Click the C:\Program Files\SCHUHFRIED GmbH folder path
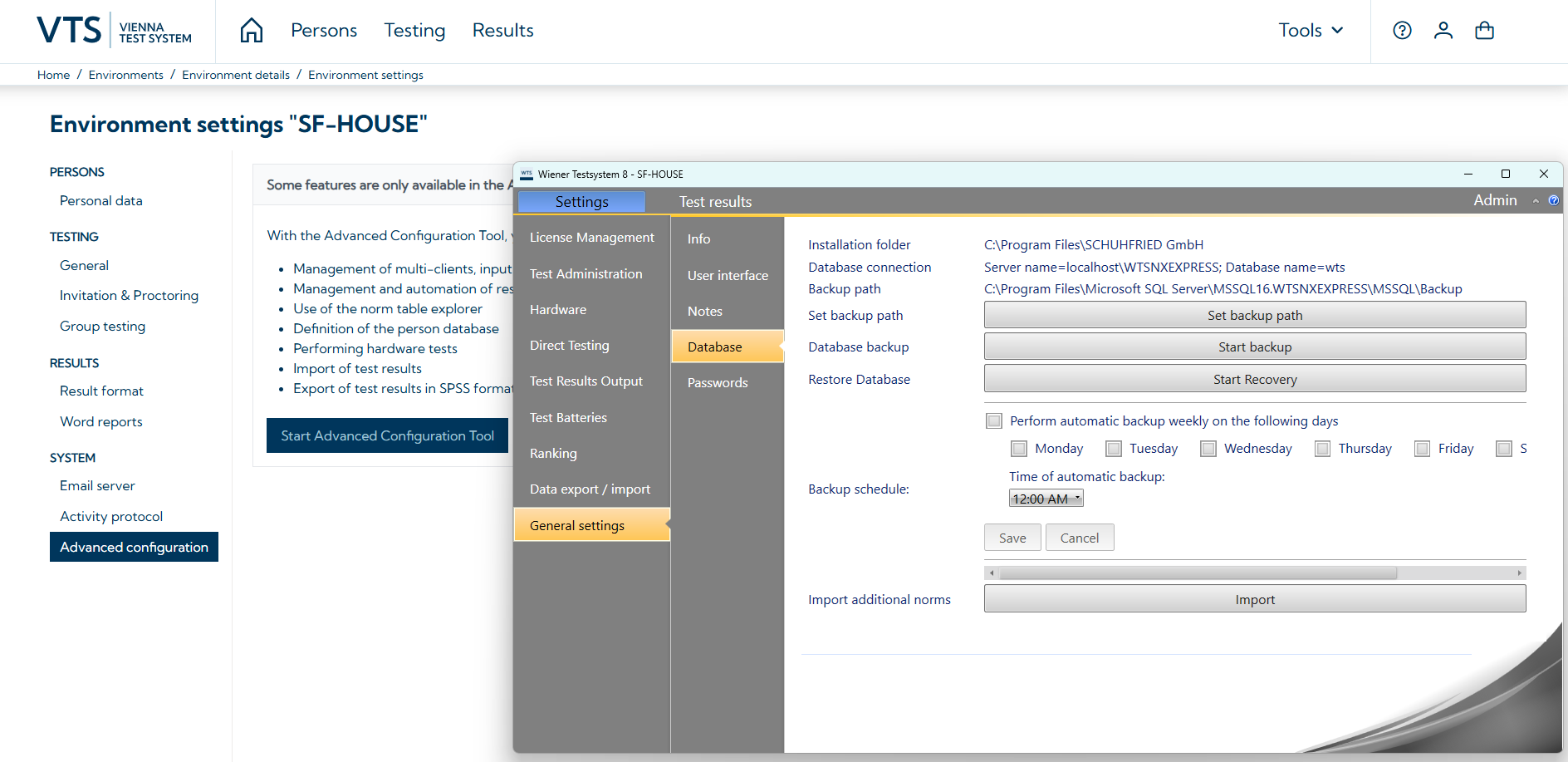Image resolution: width=1568 pixels, height=762 pixels. coord(1094,245)
